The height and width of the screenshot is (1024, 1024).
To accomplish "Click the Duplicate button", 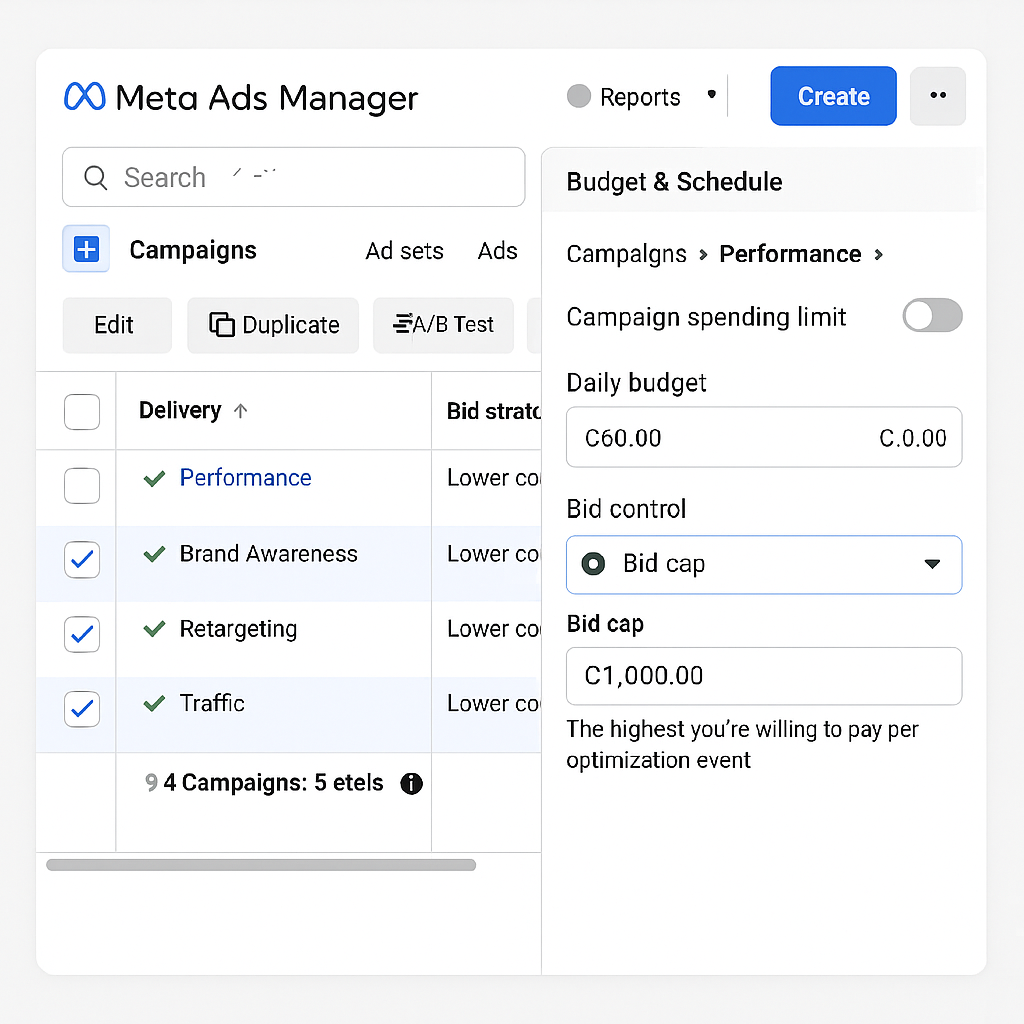I will 273,325.
